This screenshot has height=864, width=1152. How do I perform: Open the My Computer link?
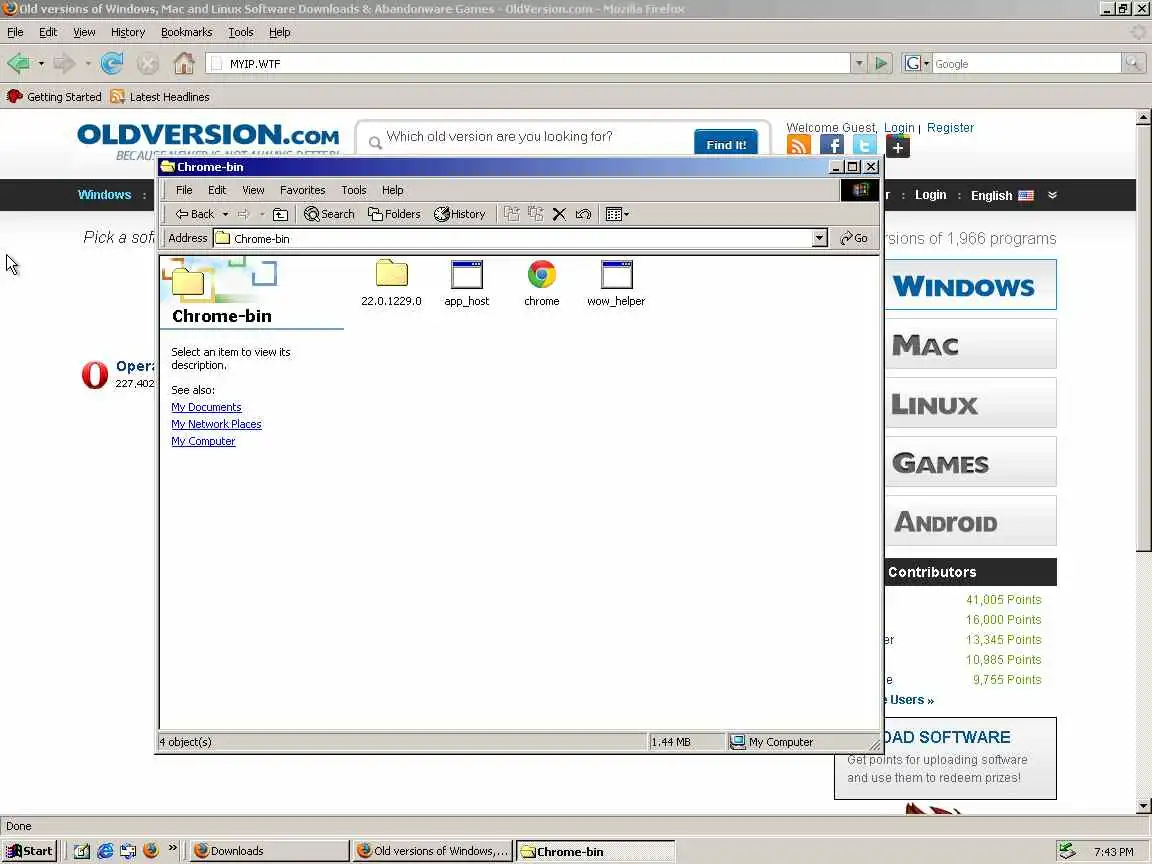tap(204, 441)
